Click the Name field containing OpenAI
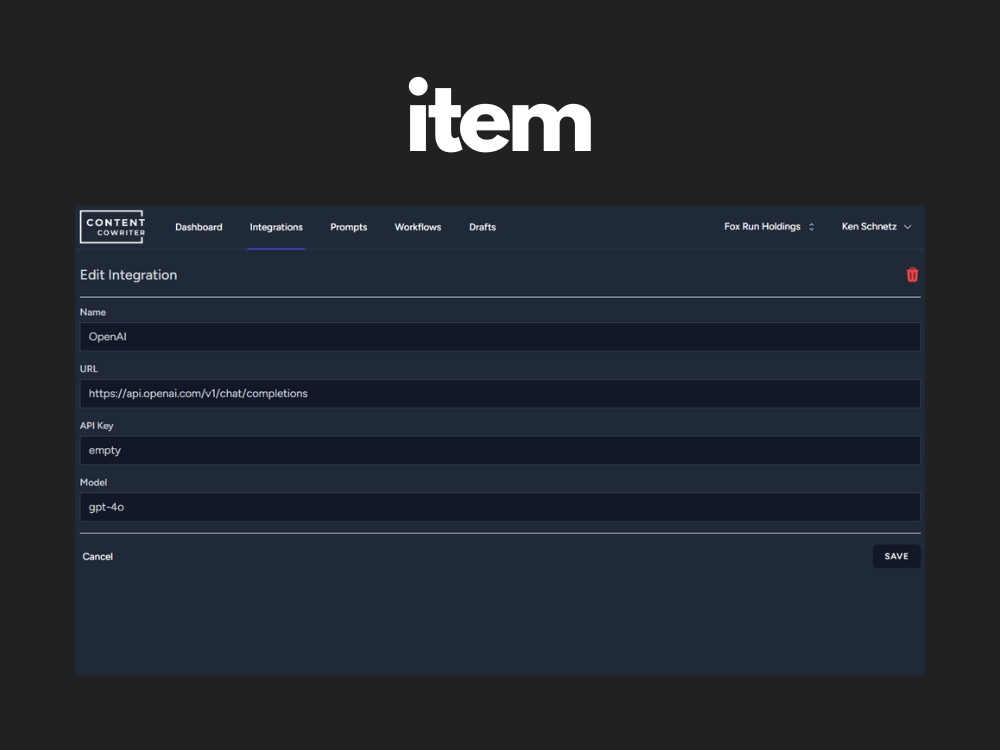Screen dimensions: 1000x750 coord(500,337)
